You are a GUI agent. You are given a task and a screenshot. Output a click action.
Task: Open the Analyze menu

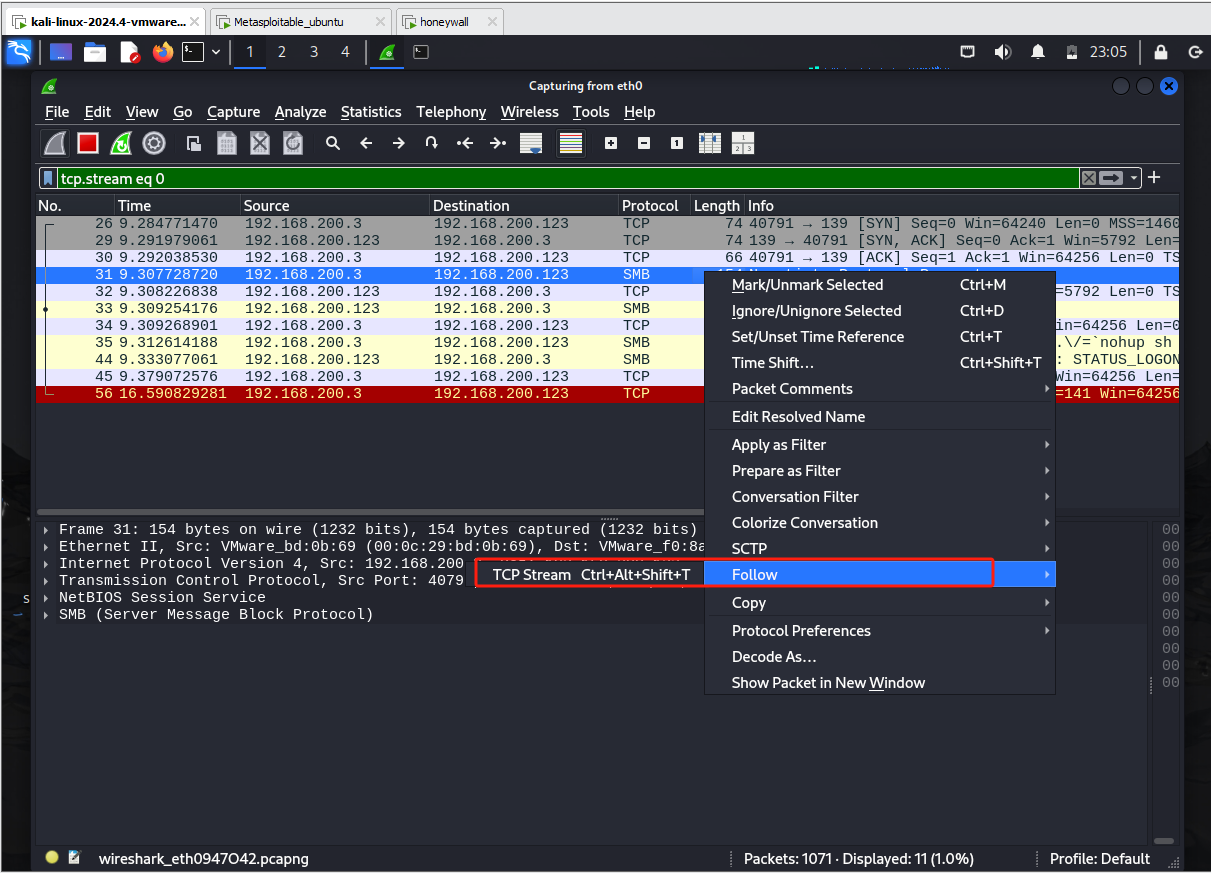(300, 112)
